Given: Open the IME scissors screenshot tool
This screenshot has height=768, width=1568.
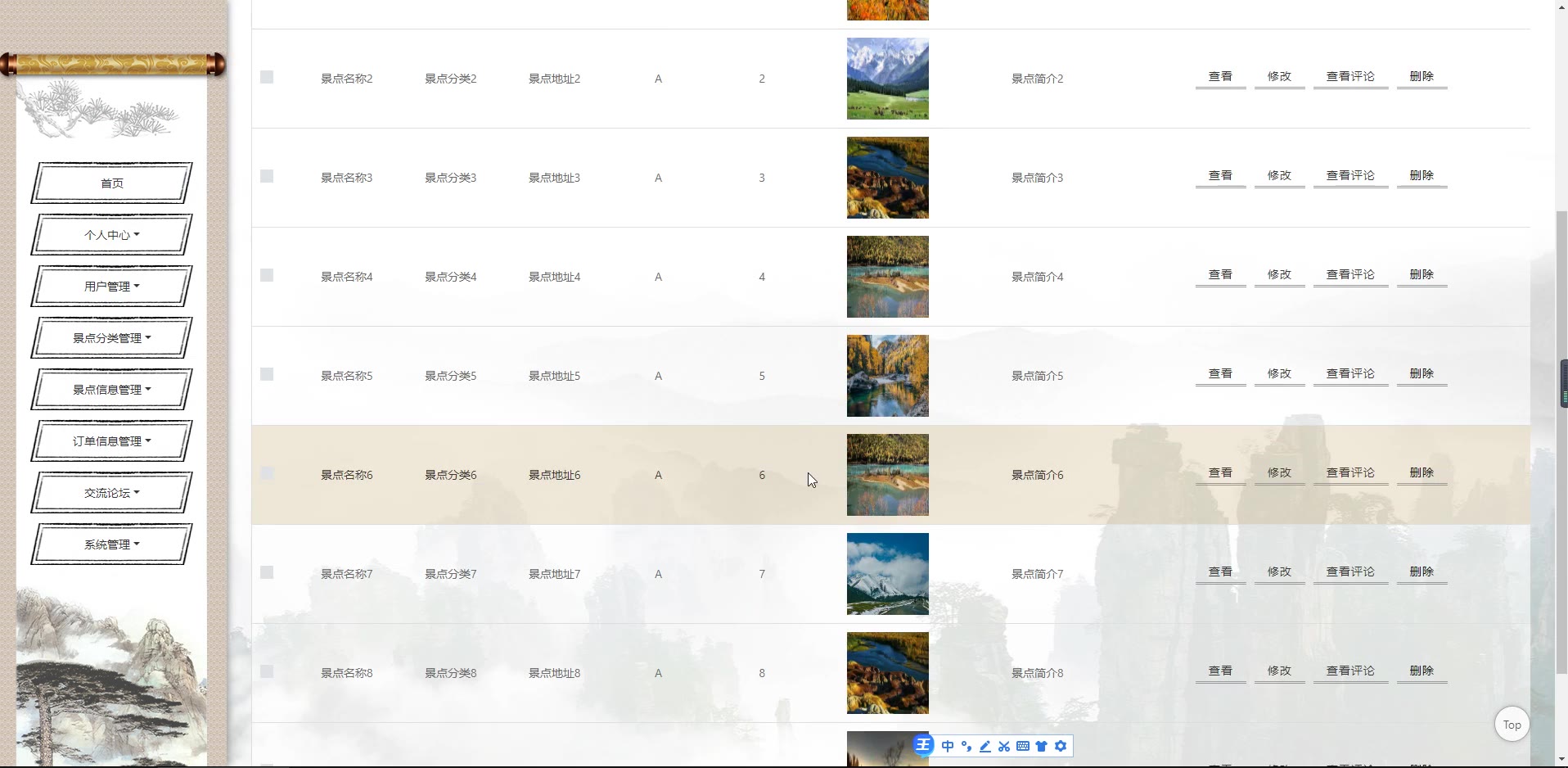Looking at the screenshot, I should pyautogui.click(x=1004, y=746).
